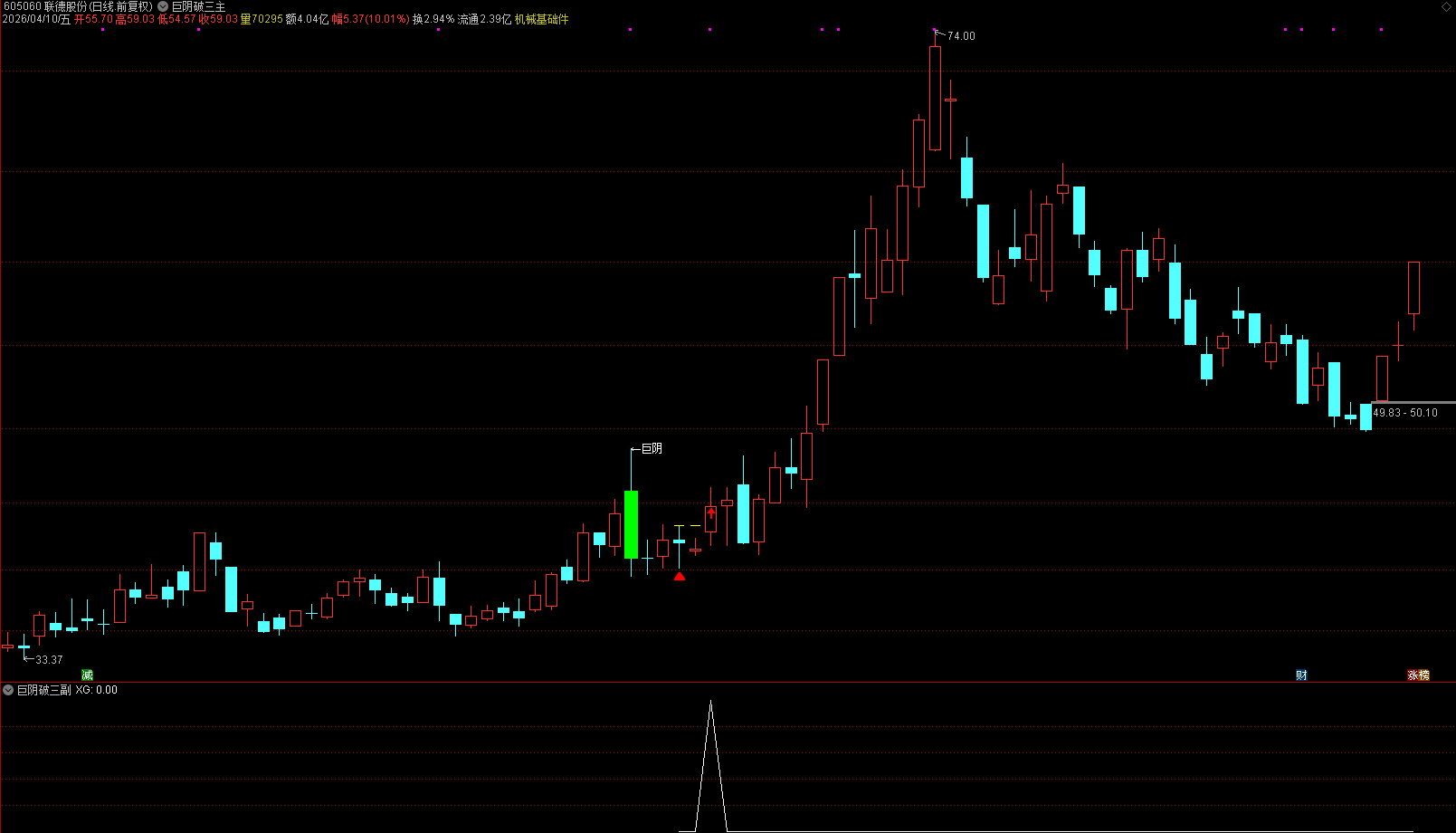The image size is (1456, 833).
Task: Open the 巨阴破三主 indicator dropdown arrow
Action: click(x=163, y=6)
